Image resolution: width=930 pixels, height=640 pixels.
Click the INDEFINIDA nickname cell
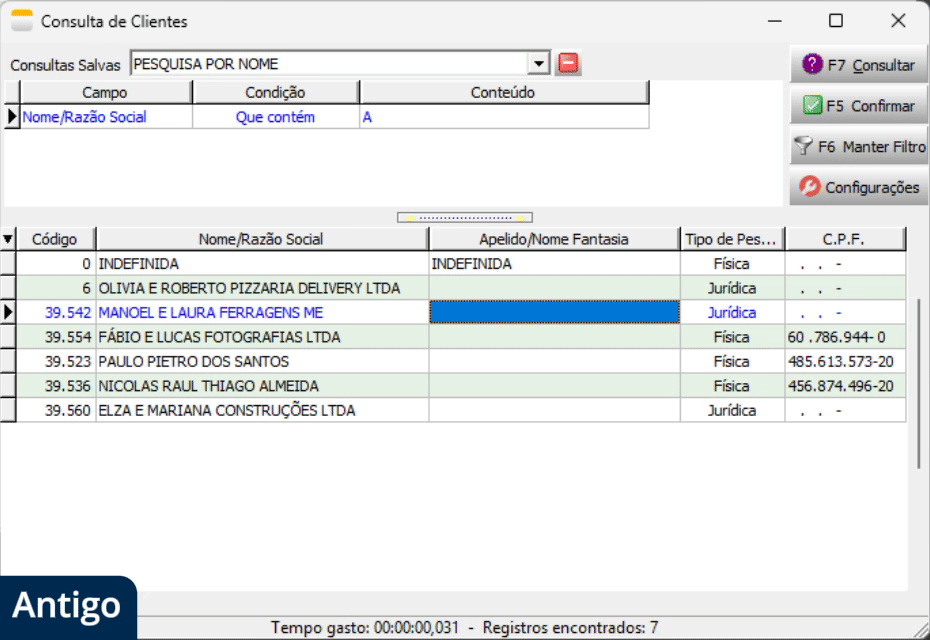click(x=554, y=263)
